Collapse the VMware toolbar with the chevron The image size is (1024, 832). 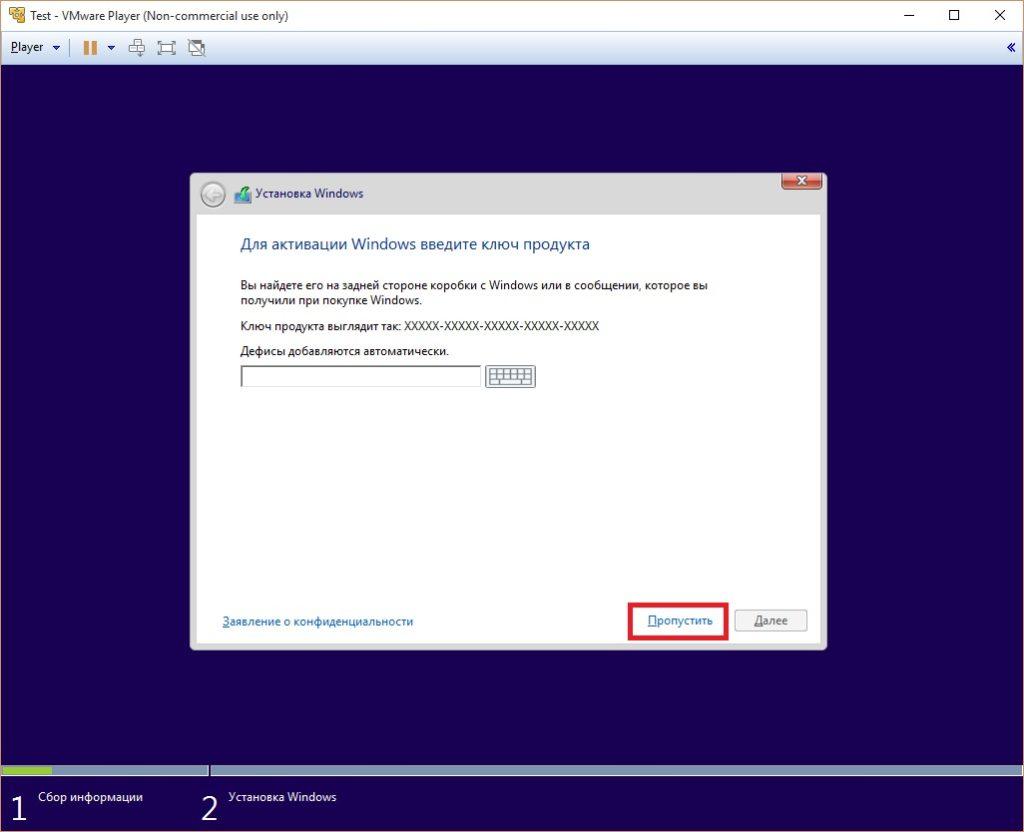click(1011, 47)
